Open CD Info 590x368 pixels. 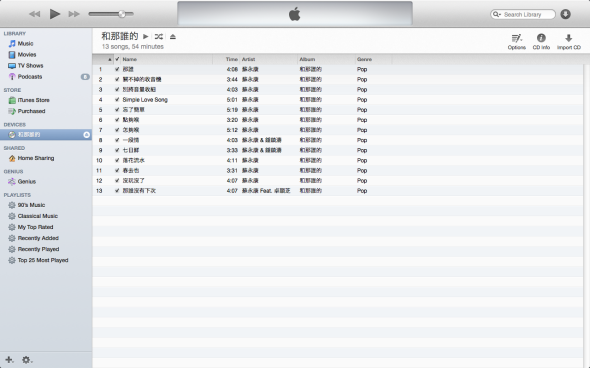[541, 42]
